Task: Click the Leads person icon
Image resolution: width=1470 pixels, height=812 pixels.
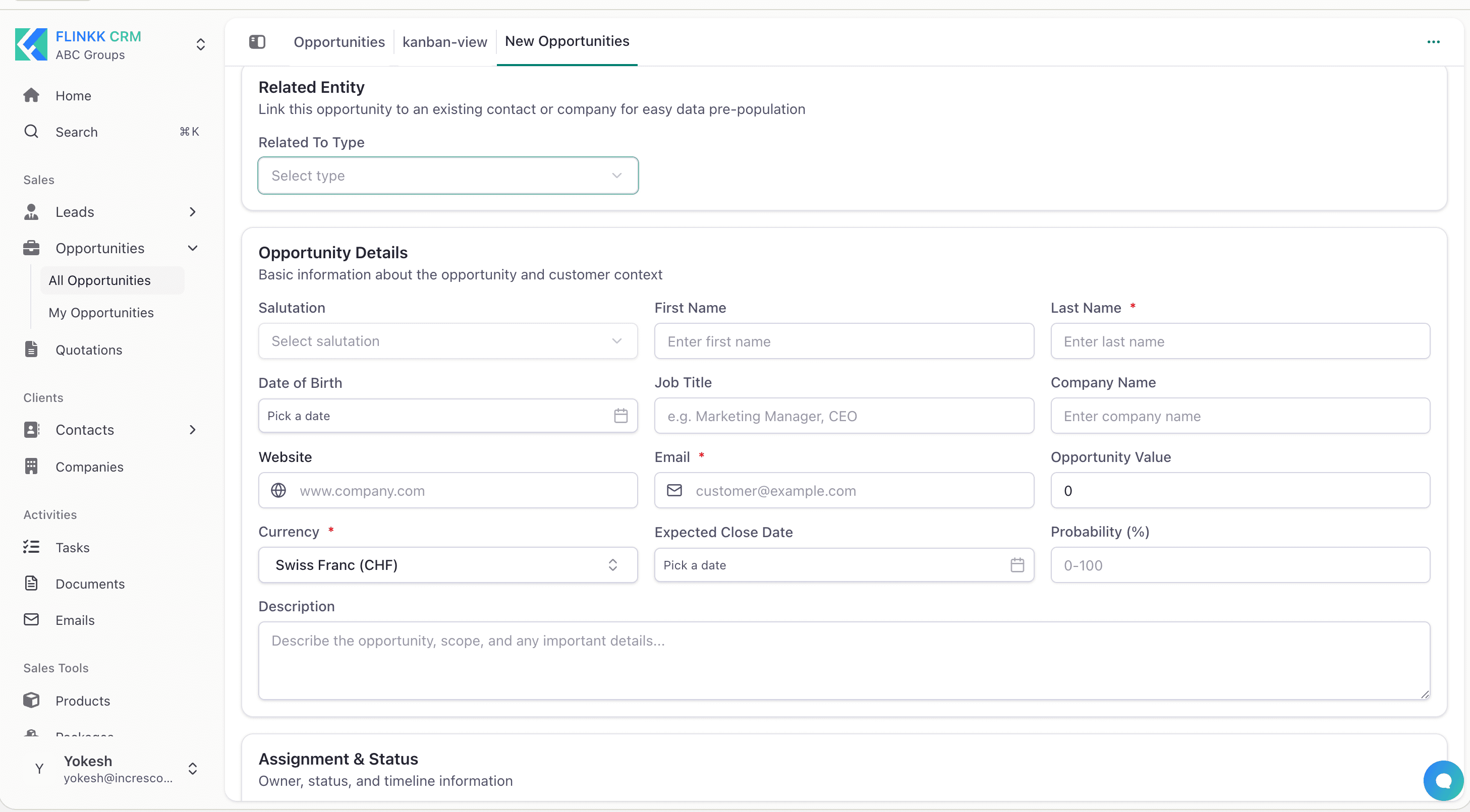Action: (x=31, y=212)
